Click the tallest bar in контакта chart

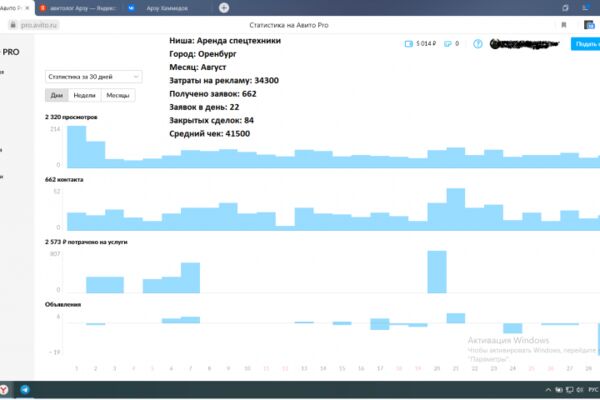tap(456, 209)
